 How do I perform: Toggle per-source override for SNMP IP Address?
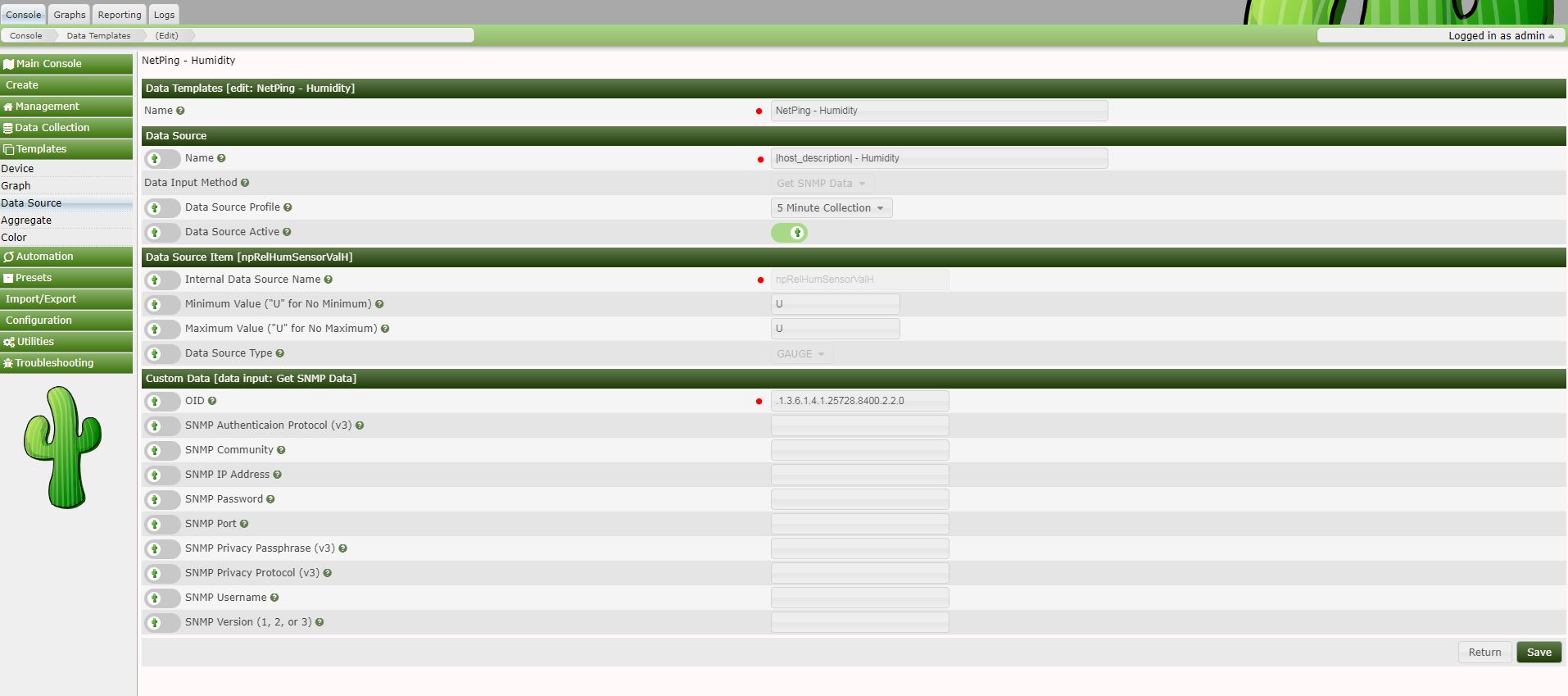pyautogui.click(x=162, y=475)
